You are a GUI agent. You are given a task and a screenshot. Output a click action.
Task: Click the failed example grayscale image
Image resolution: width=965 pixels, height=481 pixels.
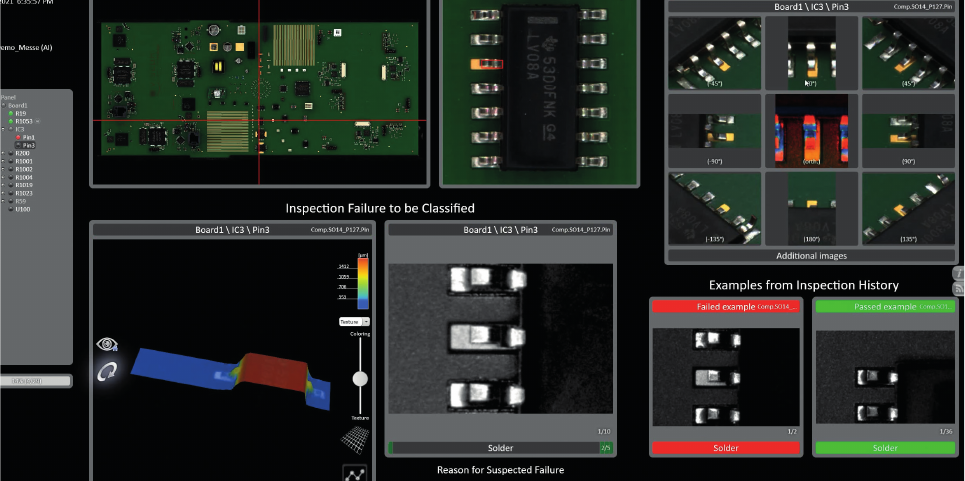coord(726,376)
